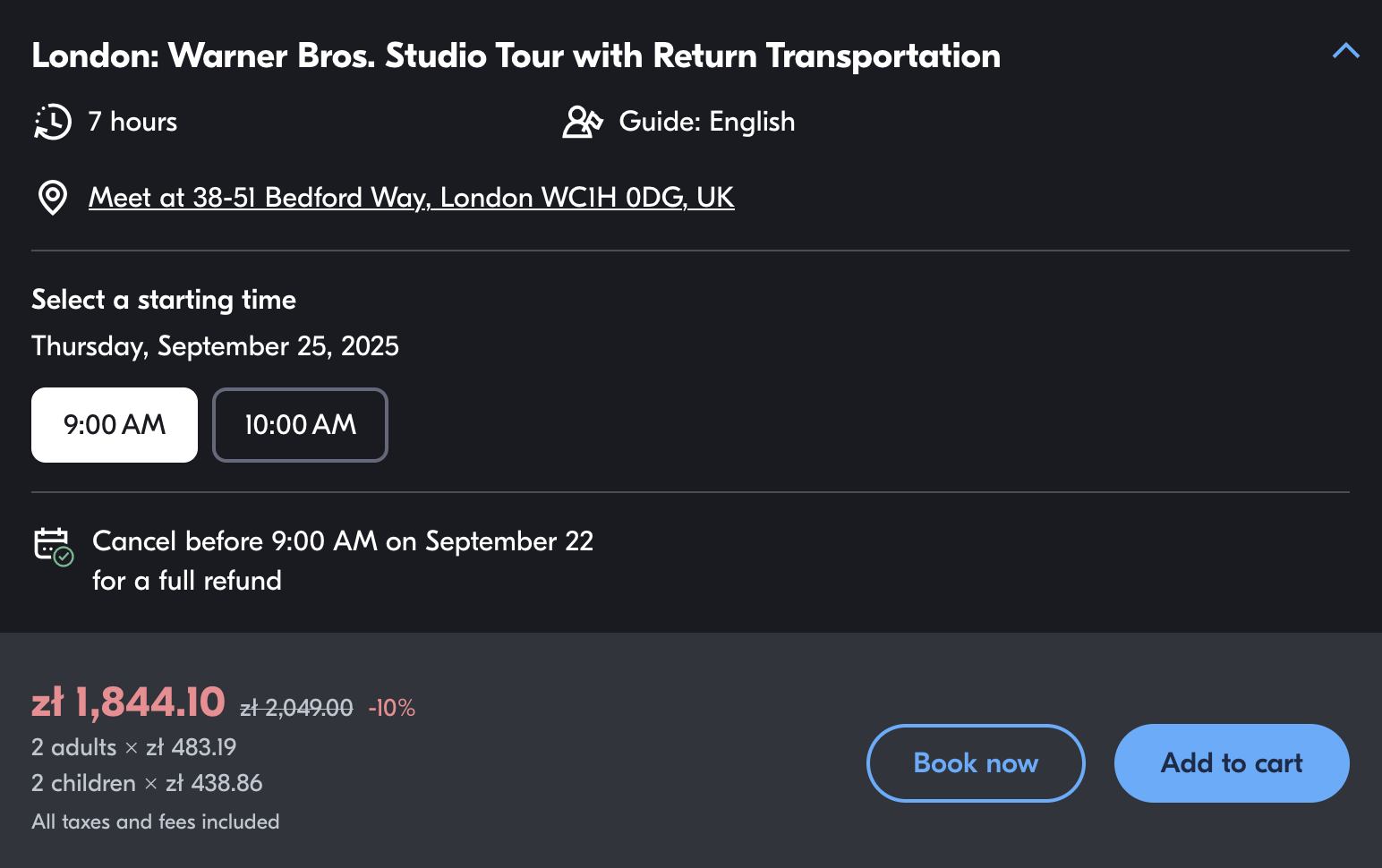Collapse the tour option with the chevron arrow
Screen dimensions: 1382x868
pos(1345,51)
